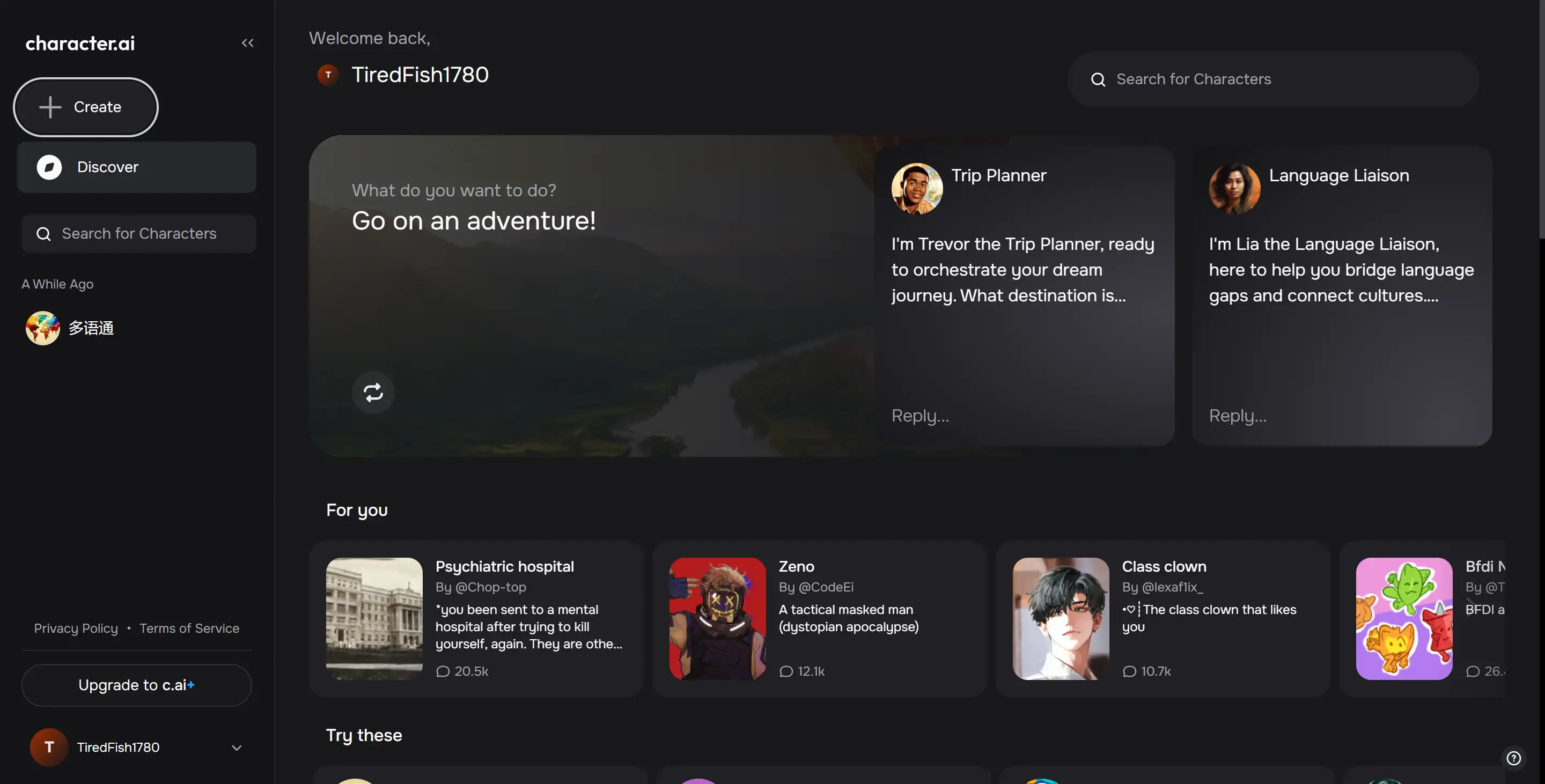Click the character.ai logo
Screen dimensions: 1545x784
(80, 43)
